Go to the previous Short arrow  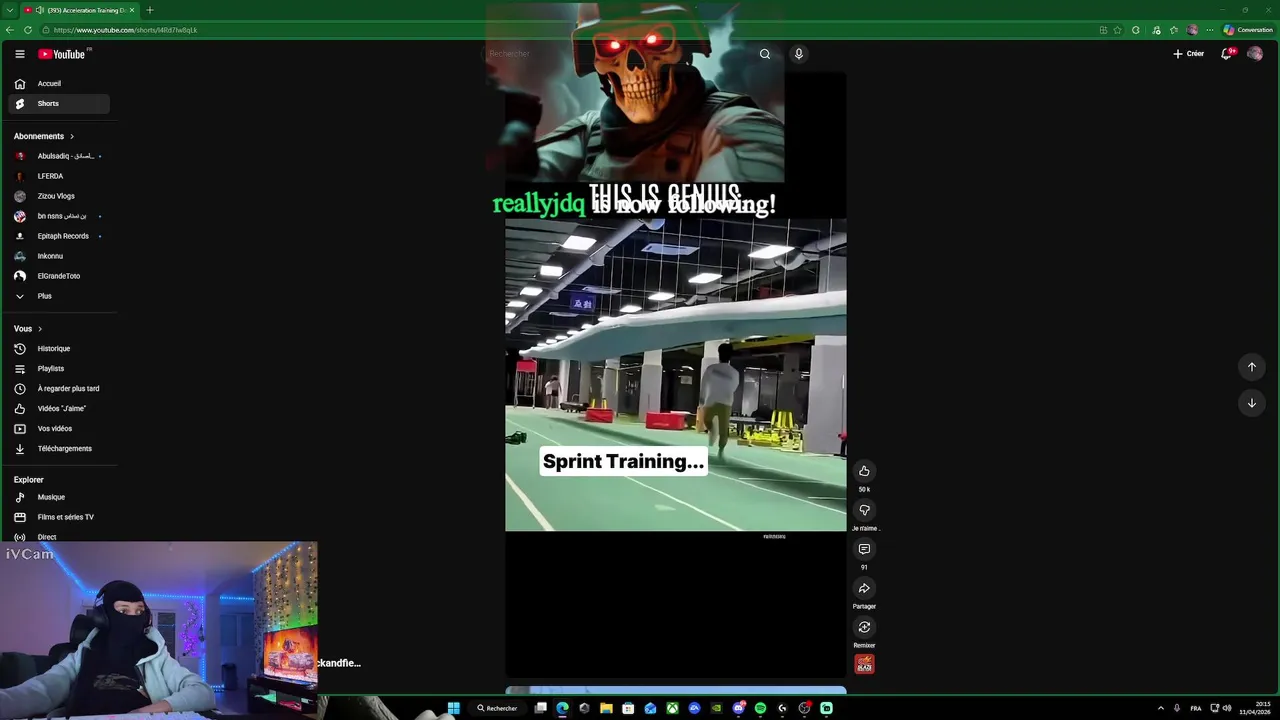(1251, 367)
